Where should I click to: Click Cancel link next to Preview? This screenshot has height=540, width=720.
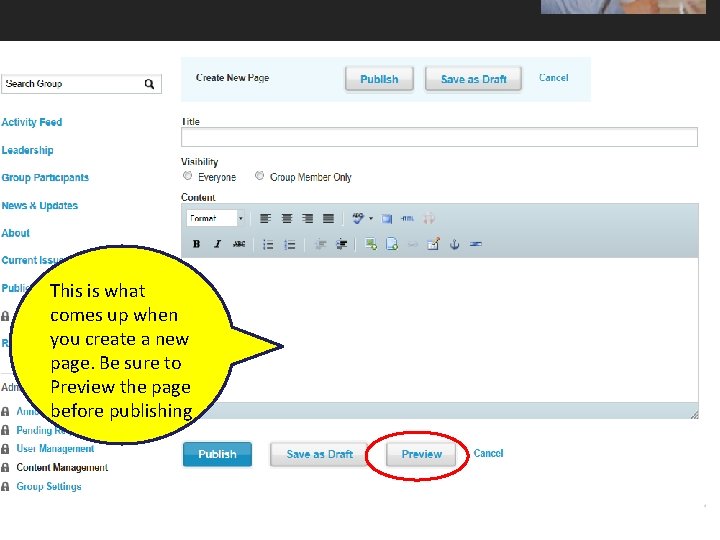[488, 453]
